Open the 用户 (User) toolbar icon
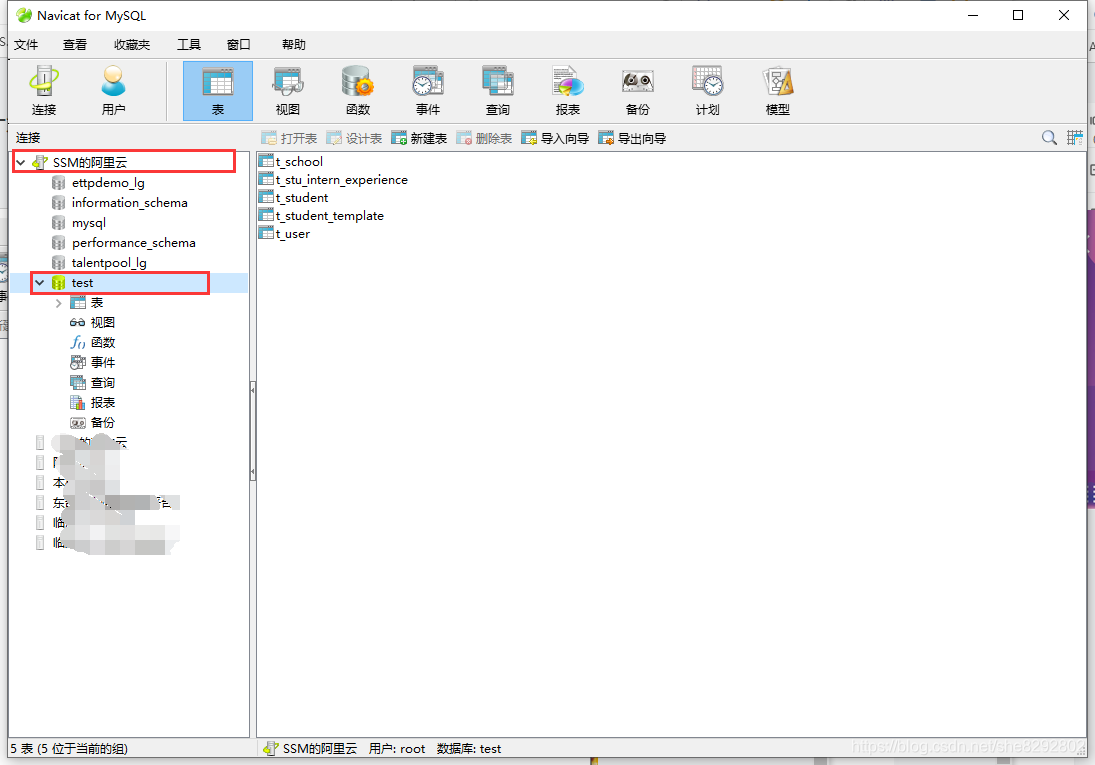This screenshot has height=765, width=1095. coord(113,91)
